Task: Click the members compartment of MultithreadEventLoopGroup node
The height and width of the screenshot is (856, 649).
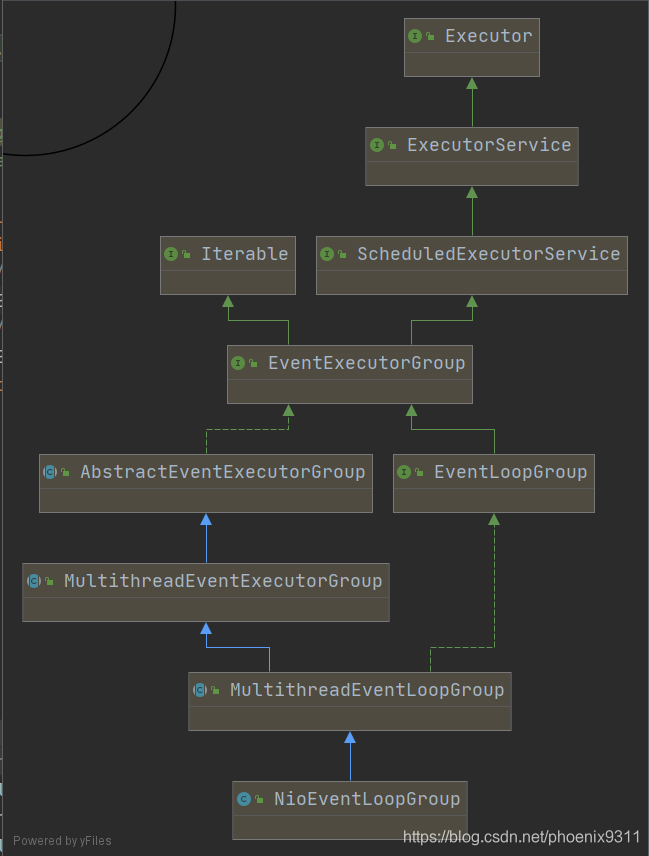Action: [x=350, y=719]
